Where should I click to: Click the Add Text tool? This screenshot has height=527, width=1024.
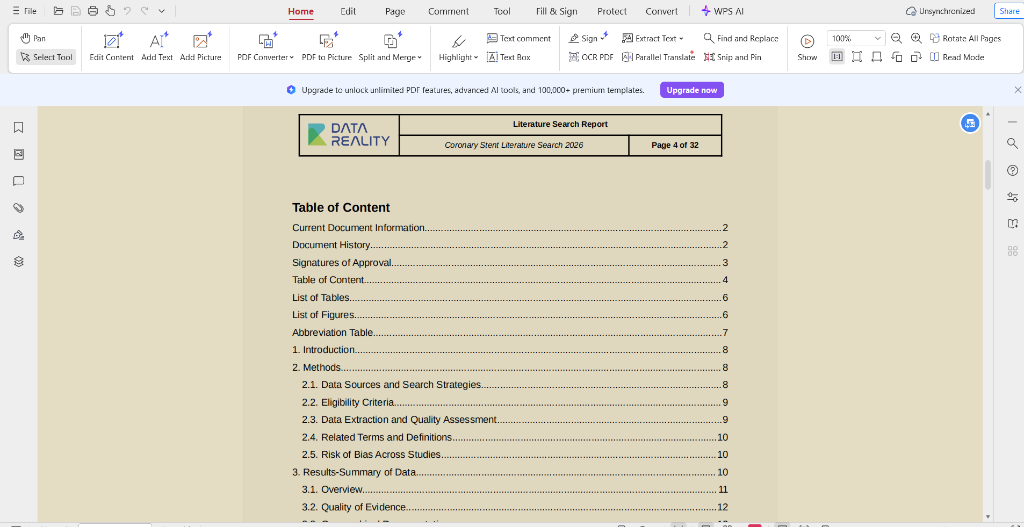(x=157, y=46)
